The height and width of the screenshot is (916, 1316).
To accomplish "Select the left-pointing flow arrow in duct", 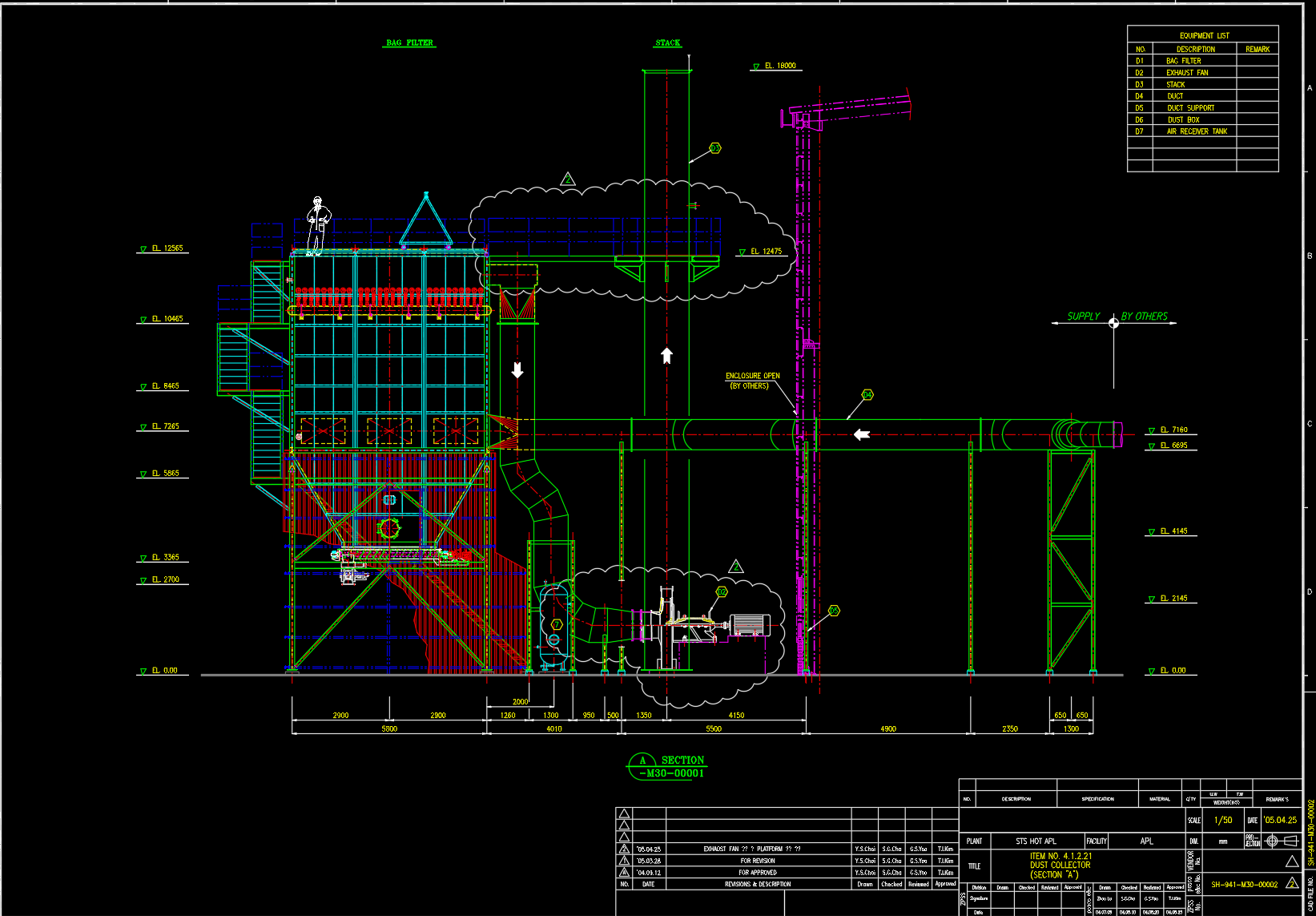I will [862, 434].
